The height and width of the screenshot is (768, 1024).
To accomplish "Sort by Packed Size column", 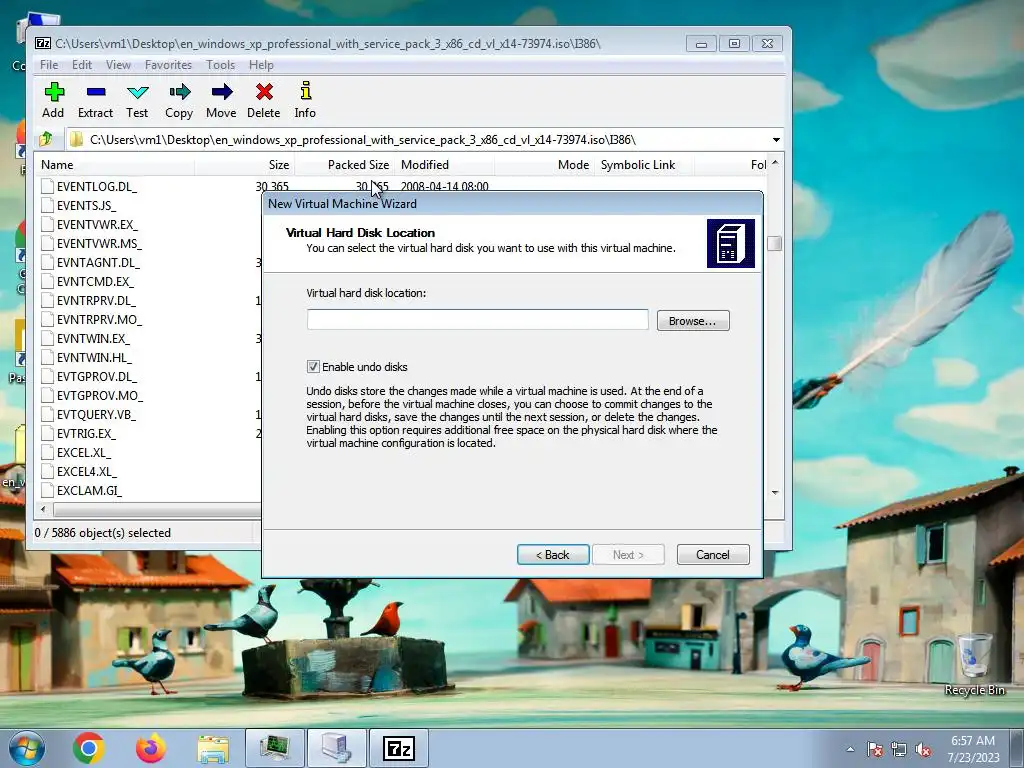I will point(344,165).
